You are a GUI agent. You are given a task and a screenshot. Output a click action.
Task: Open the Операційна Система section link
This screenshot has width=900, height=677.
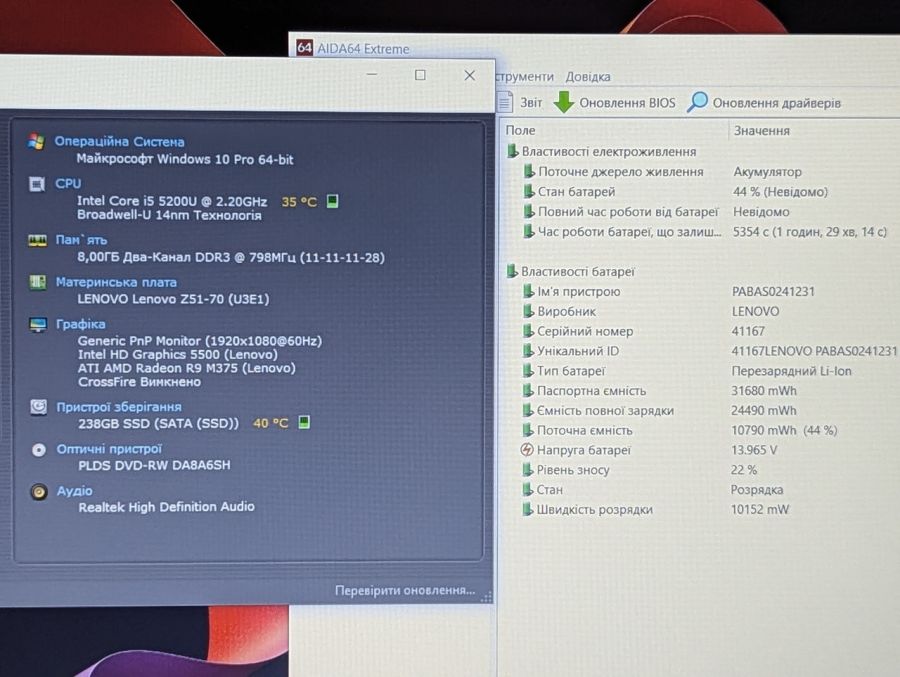coord(119,141)
